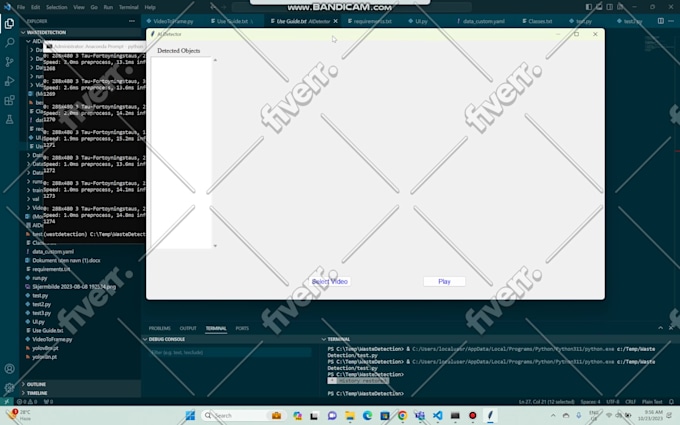Collapse the DEBUG CONSOLE section
The image size is (680, 425).
coord(167,339)
